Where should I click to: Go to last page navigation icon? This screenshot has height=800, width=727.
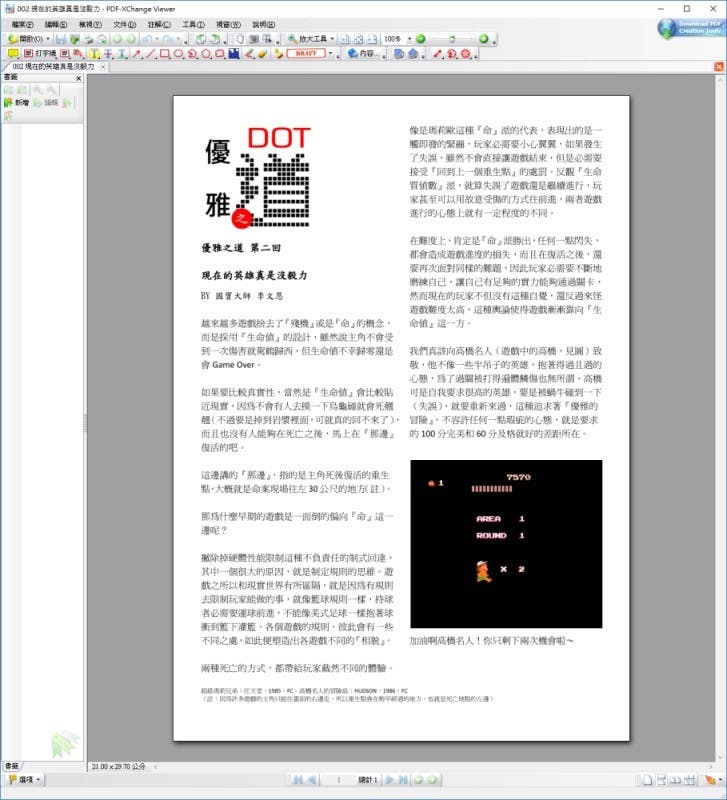[403, 780]
